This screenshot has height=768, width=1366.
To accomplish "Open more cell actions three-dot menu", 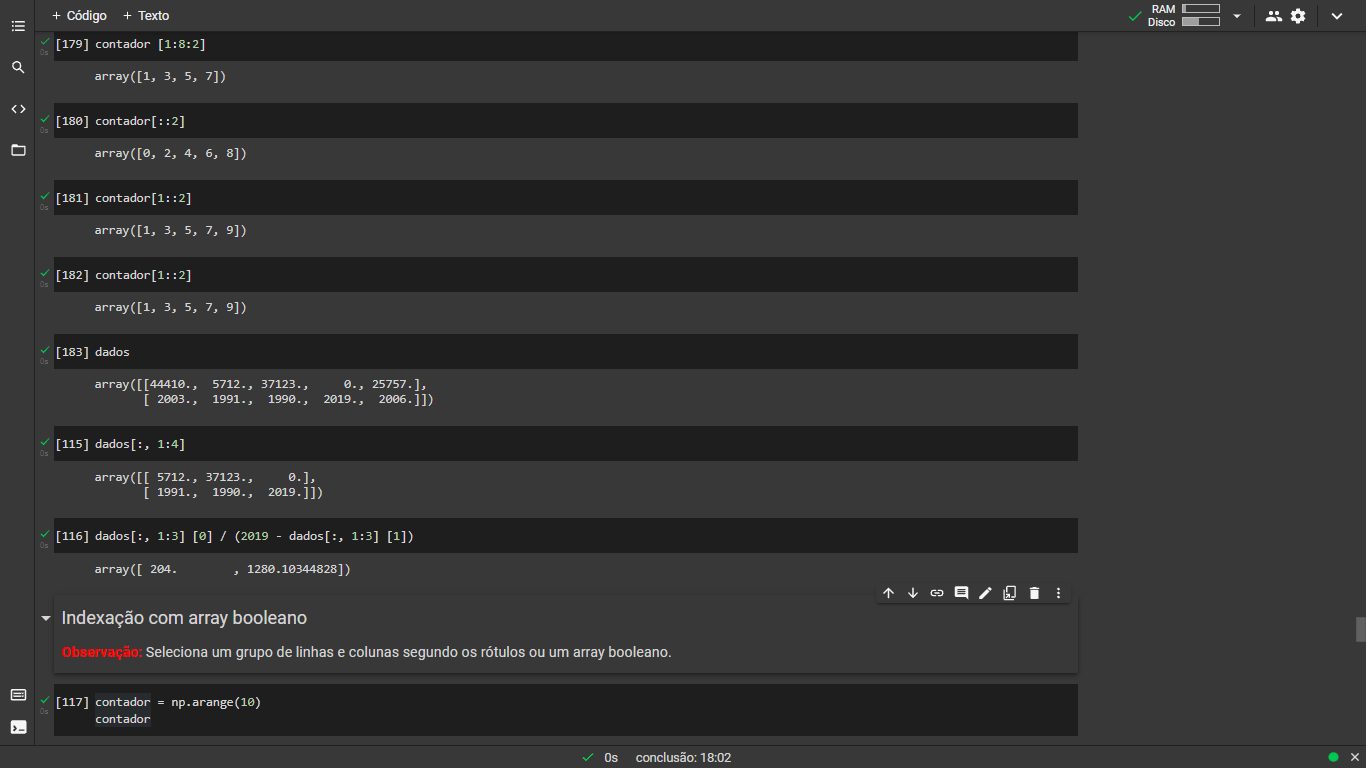I will [1059, 593].
